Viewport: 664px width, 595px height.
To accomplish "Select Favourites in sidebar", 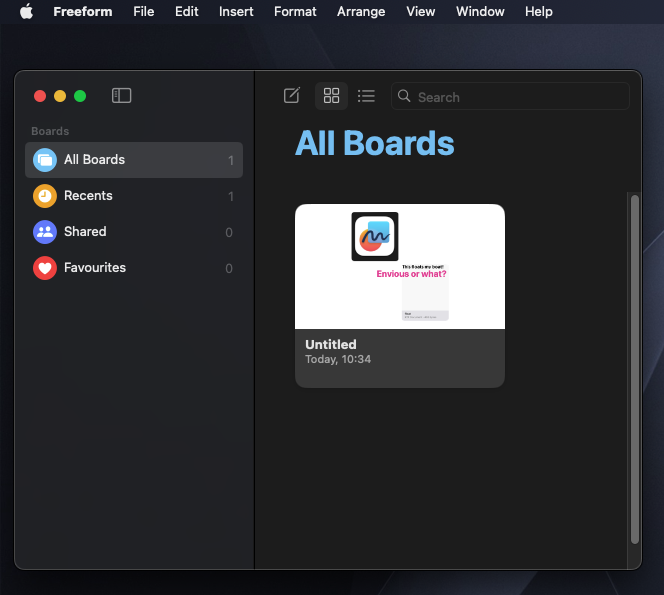I will (x=134, y=268).
